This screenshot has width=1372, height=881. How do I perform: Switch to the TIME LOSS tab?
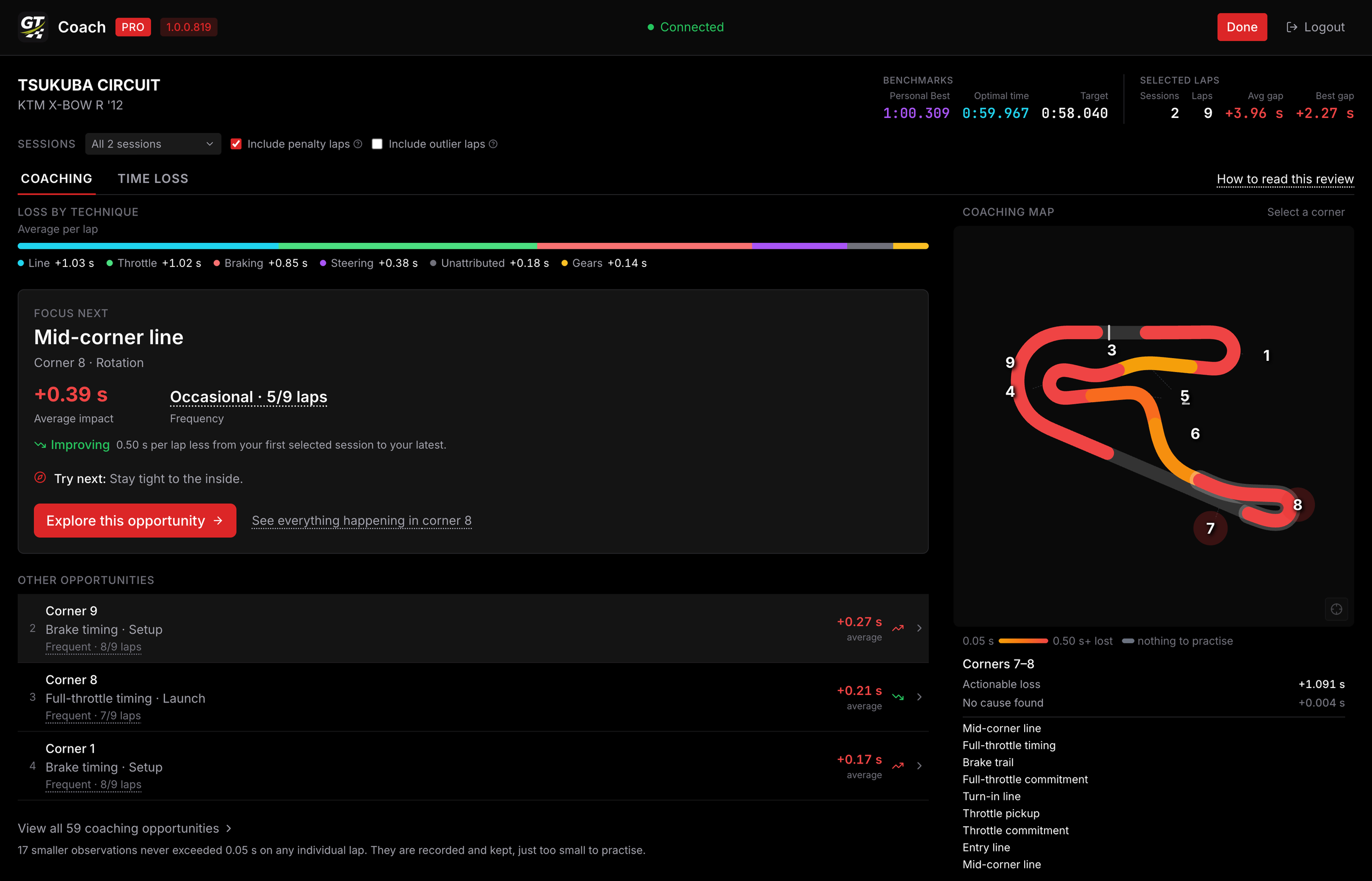[x=153, y=179]
